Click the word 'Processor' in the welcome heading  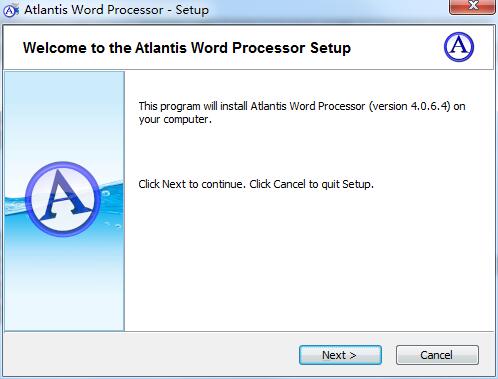(268, 48)
